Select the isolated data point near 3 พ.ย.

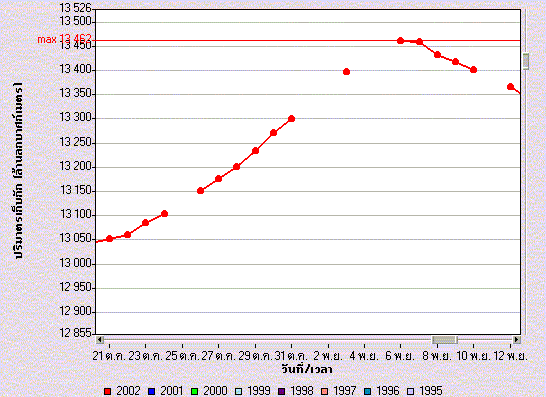(x=346, y=72)
